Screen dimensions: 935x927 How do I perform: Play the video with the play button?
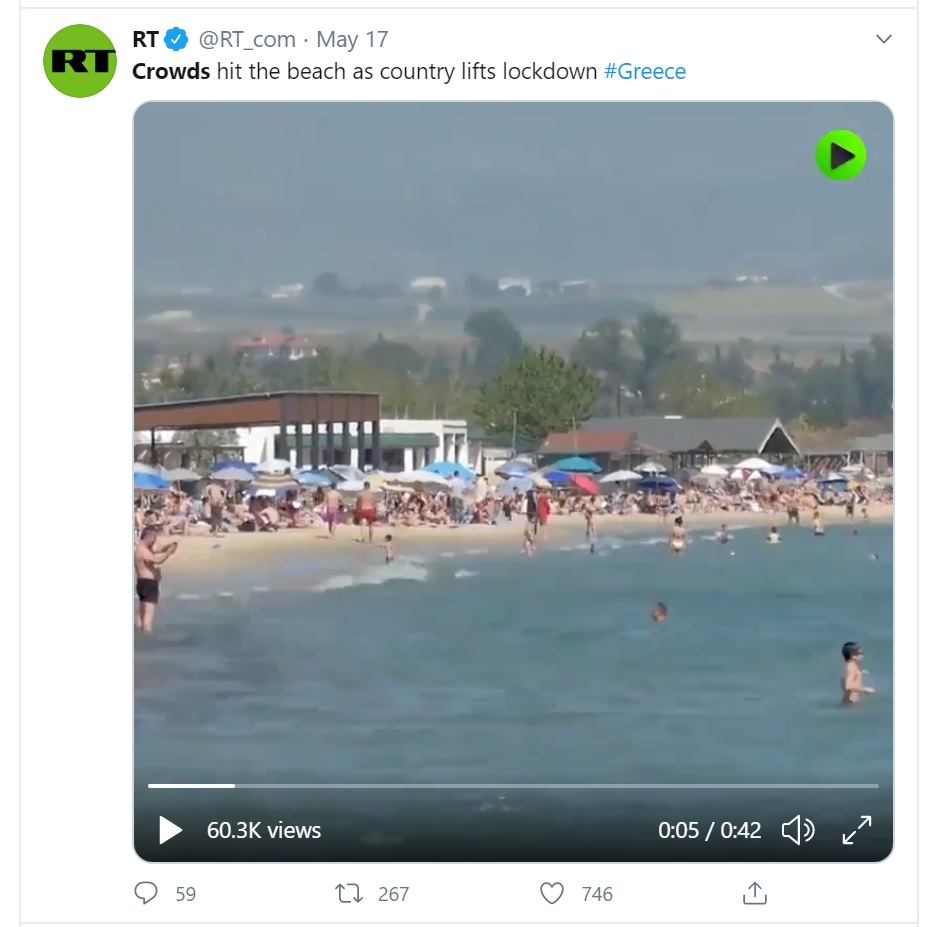[170, 830]
